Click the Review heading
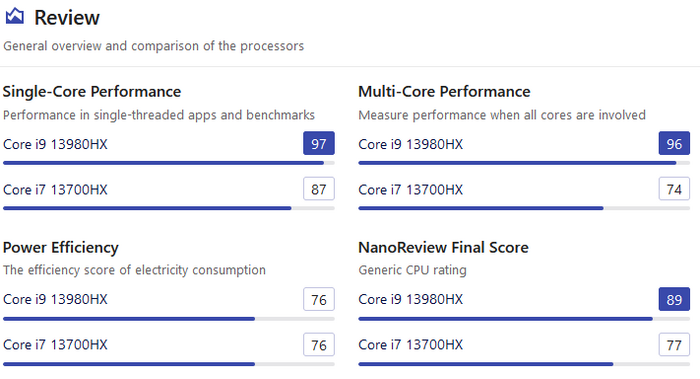700x379 pixels. coord(67,18)
